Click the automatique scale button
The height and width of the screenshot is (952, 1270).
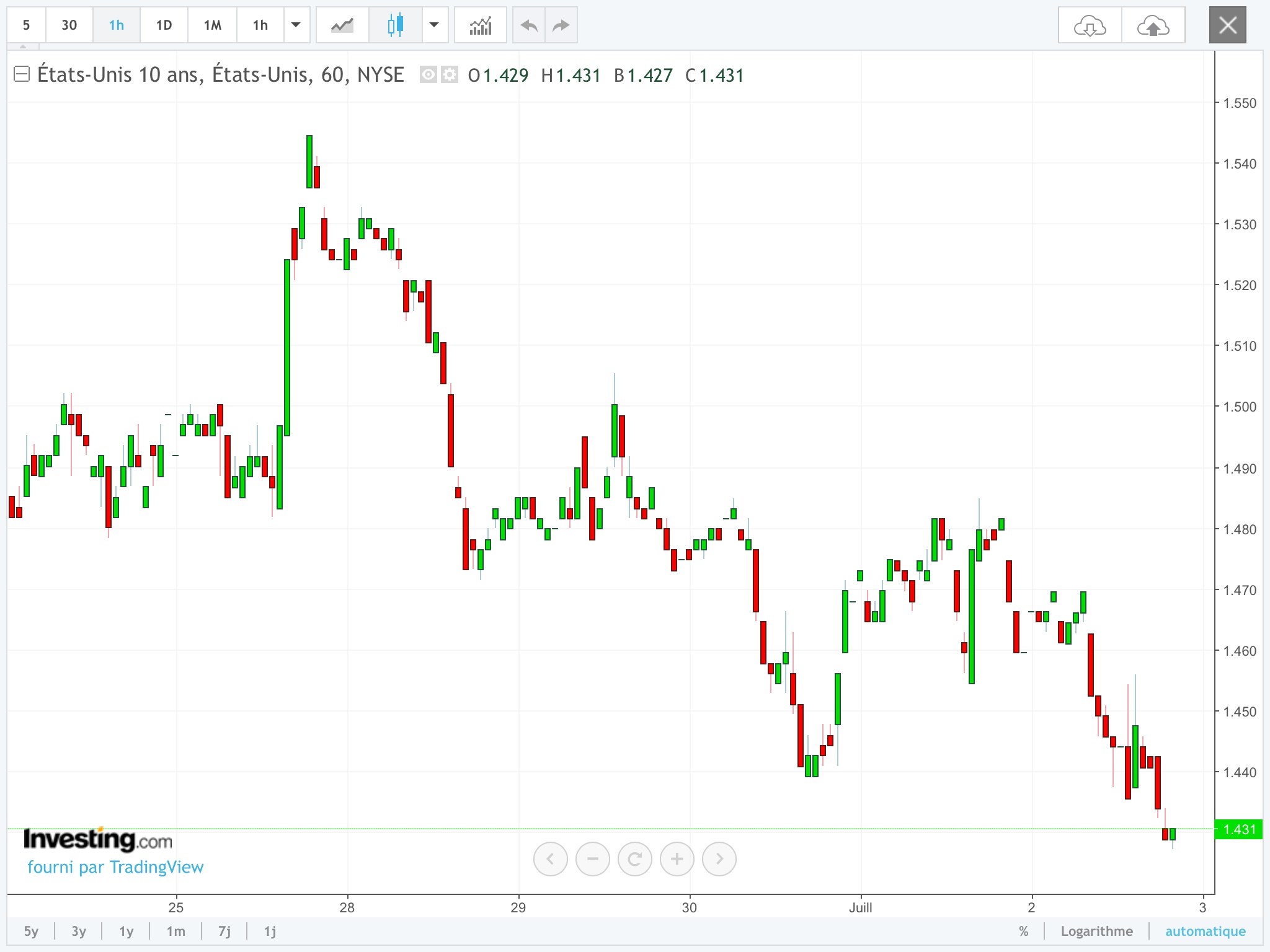pyautogui.click(x=1205, y=931)
